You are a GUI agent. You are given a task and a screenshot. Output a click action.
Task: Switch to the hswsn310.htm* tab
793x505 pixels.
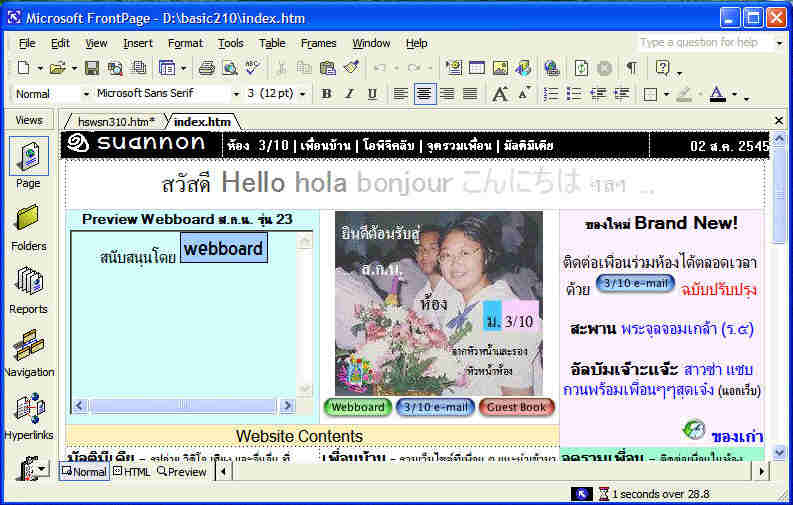point(116,122)
